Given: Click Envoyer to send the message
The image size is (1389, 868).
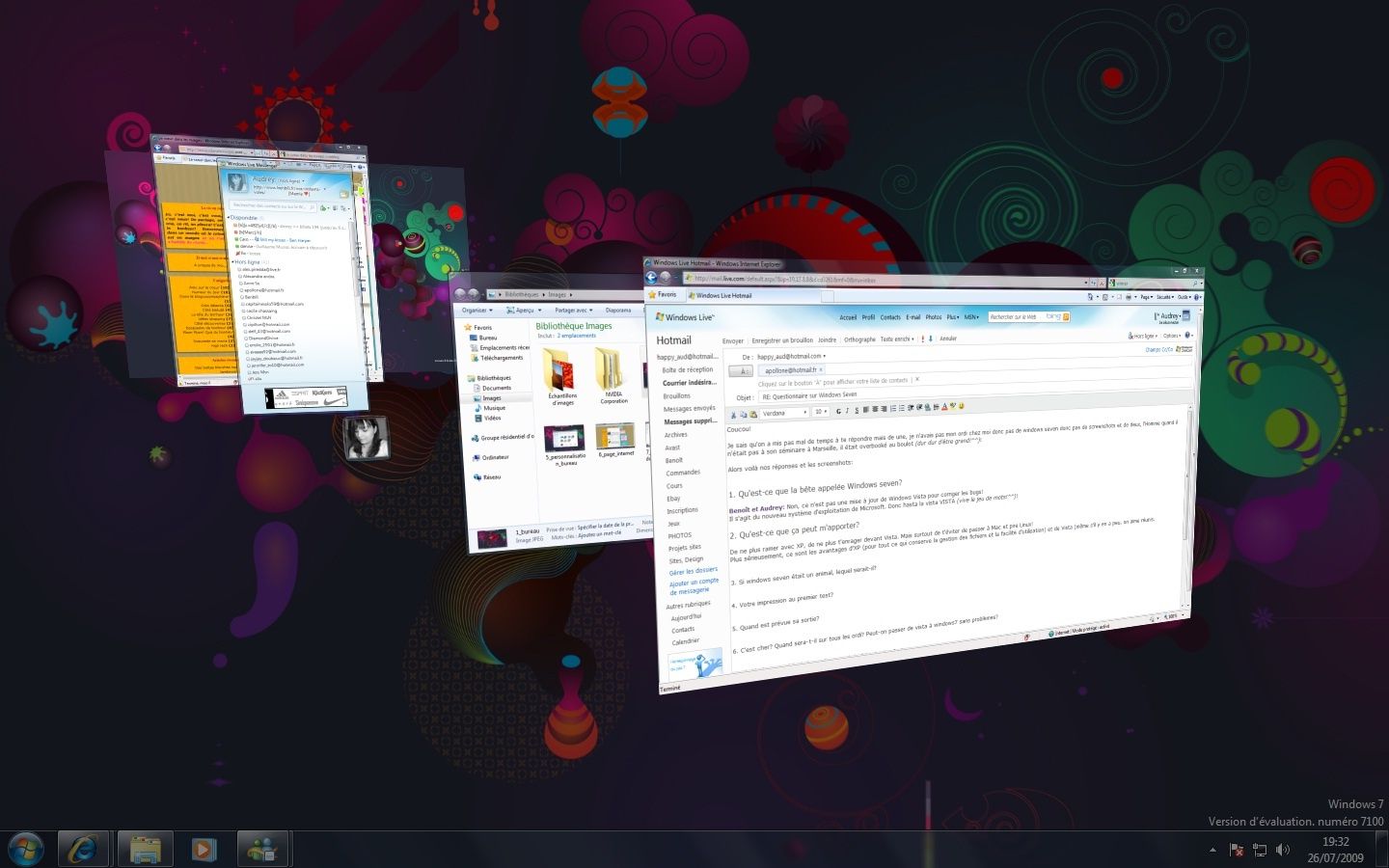Looking at the screenshot, I should coord(733,340).
